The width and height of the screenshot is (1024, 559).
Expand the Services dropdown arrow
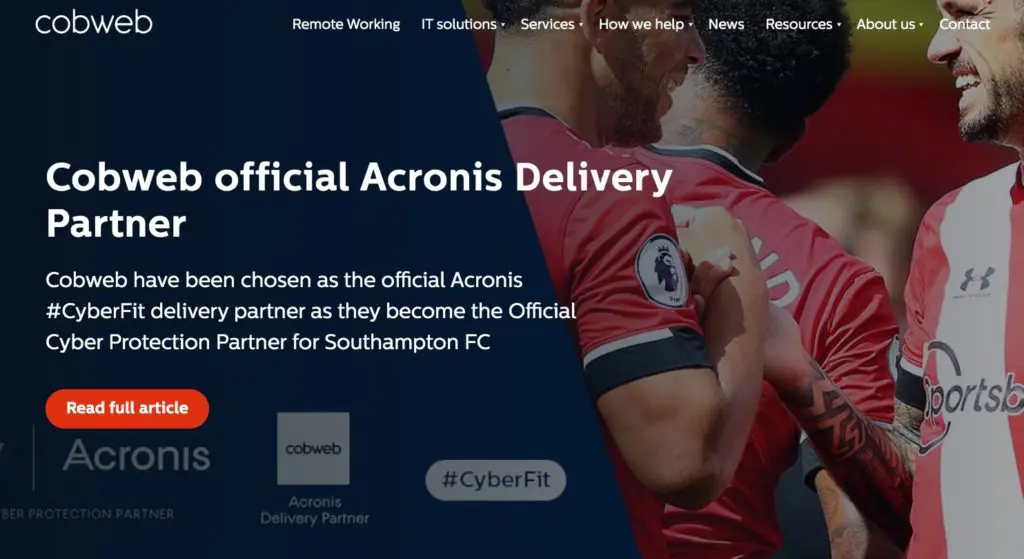(x=581, y=25)
